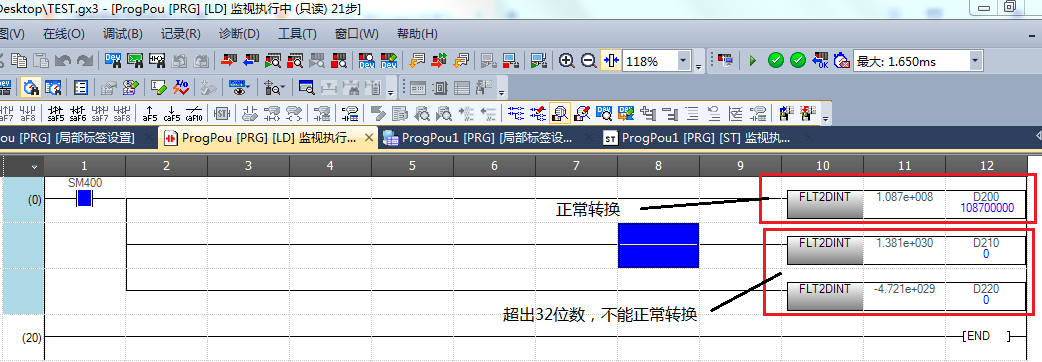This screenshot has height=362, width=1042.
Task: Select the blue highlighted ladder cell
Action: [x=659, y=245]
